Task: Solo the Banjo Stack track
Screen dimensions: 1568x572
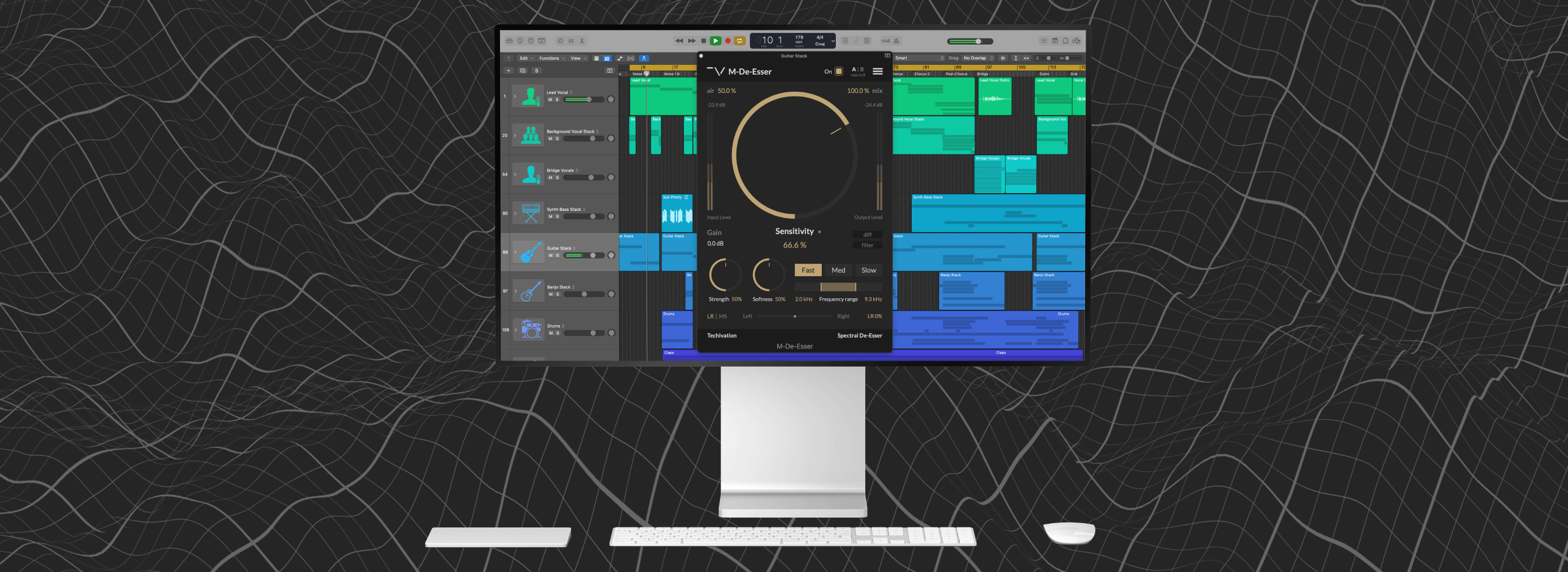Action: coord(557,295)
